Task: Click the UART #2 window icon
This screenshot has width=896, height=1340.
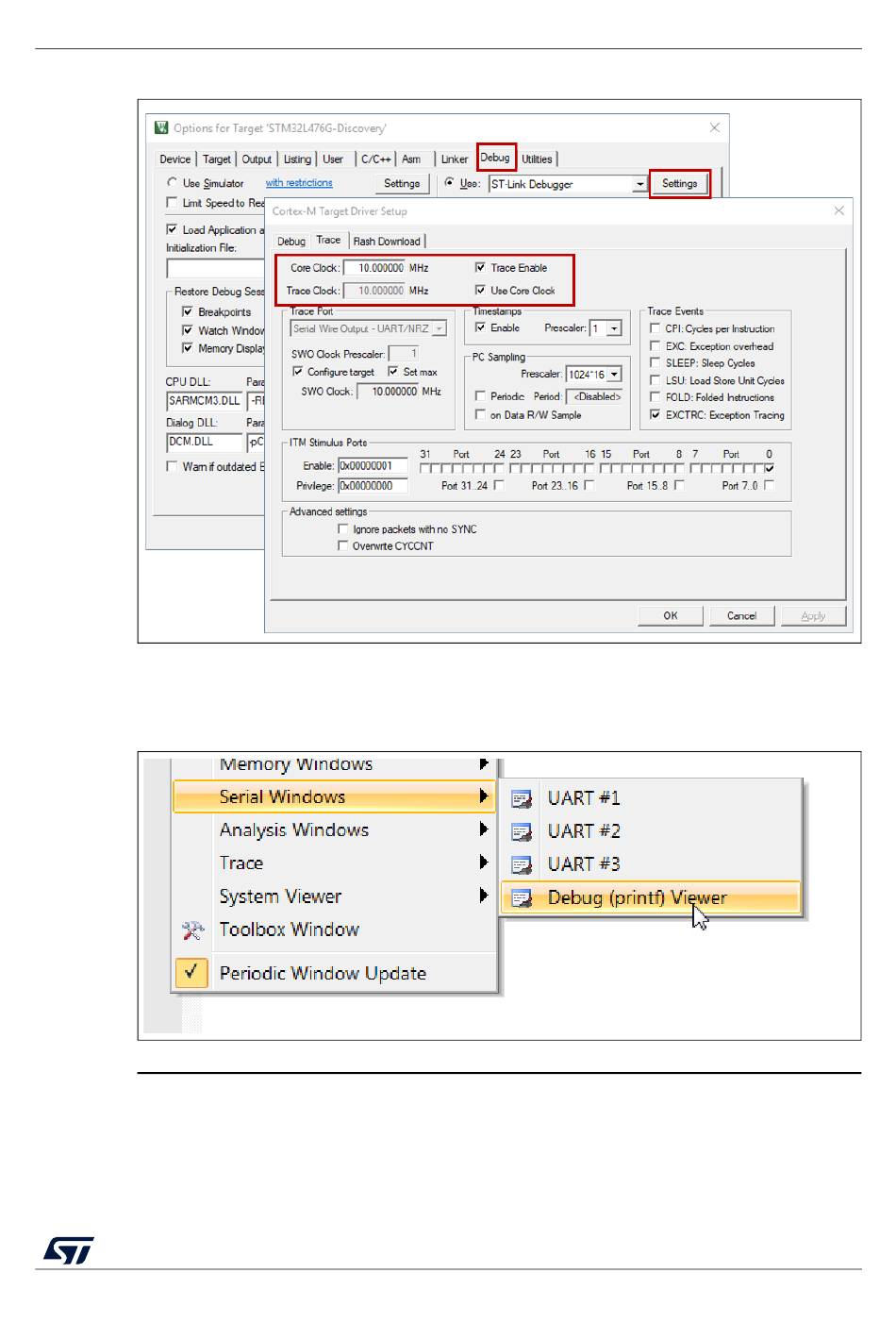Action: coord(522,832)
